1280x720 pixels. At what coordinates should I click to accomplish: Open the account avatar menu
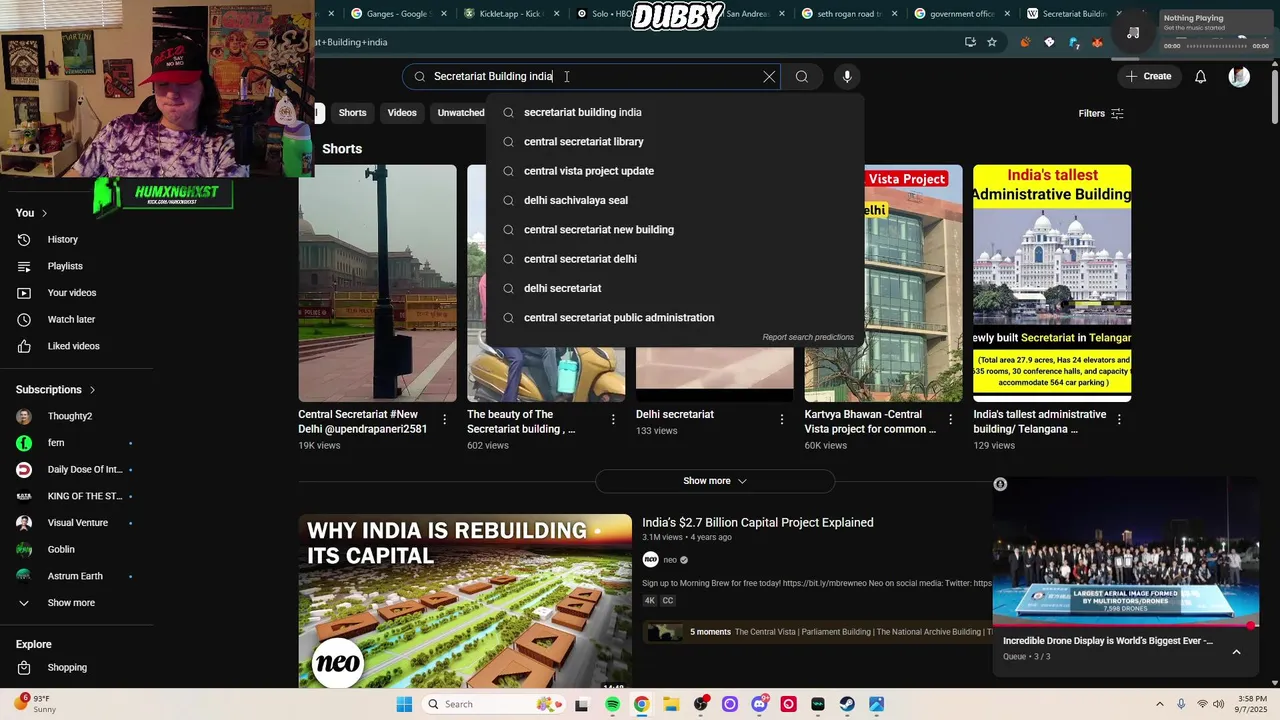1239,76
